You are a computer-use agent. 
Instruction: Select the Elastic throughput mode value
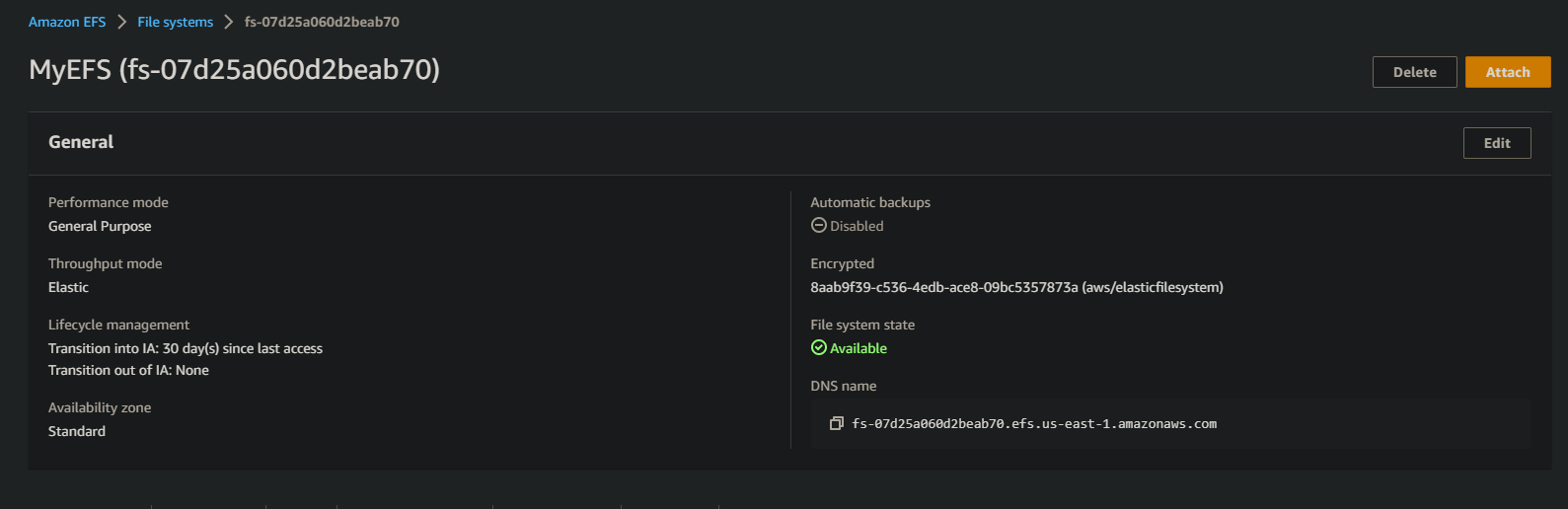(x=68, y=287)
